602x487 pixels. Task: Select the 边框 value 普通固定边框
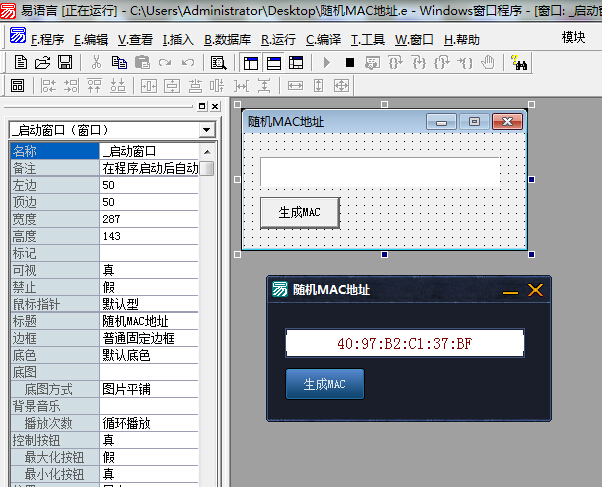pos(149,338)
